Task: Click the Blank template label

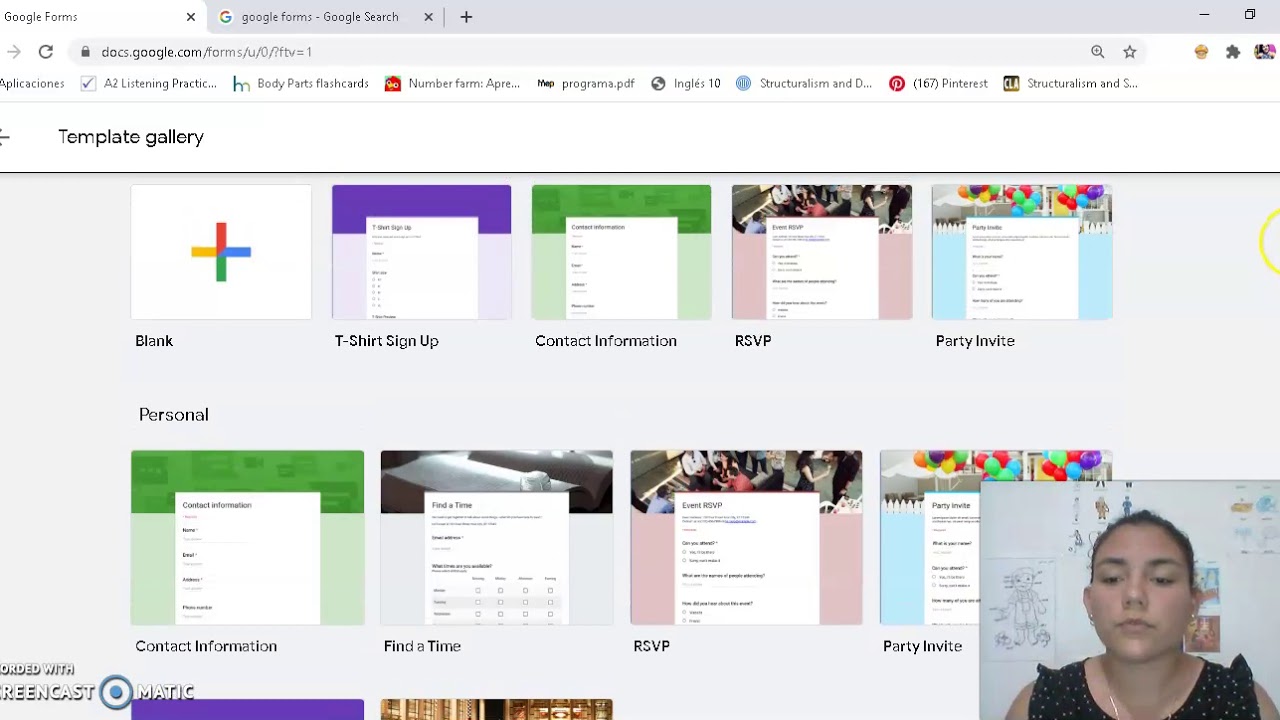Action: (x=154, y=341)
